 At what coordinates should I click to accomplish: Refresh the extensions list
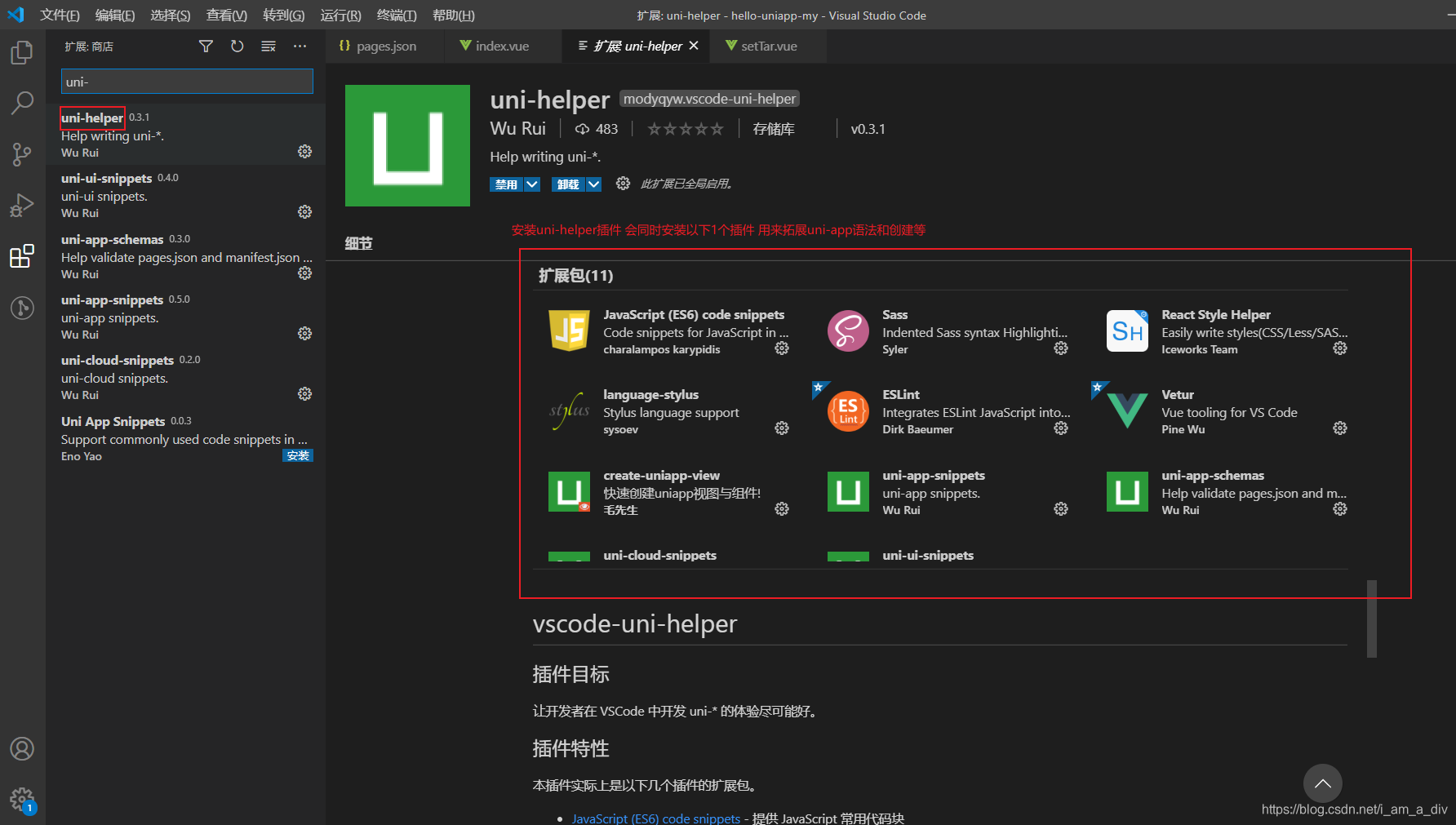[x=237, y=47]
